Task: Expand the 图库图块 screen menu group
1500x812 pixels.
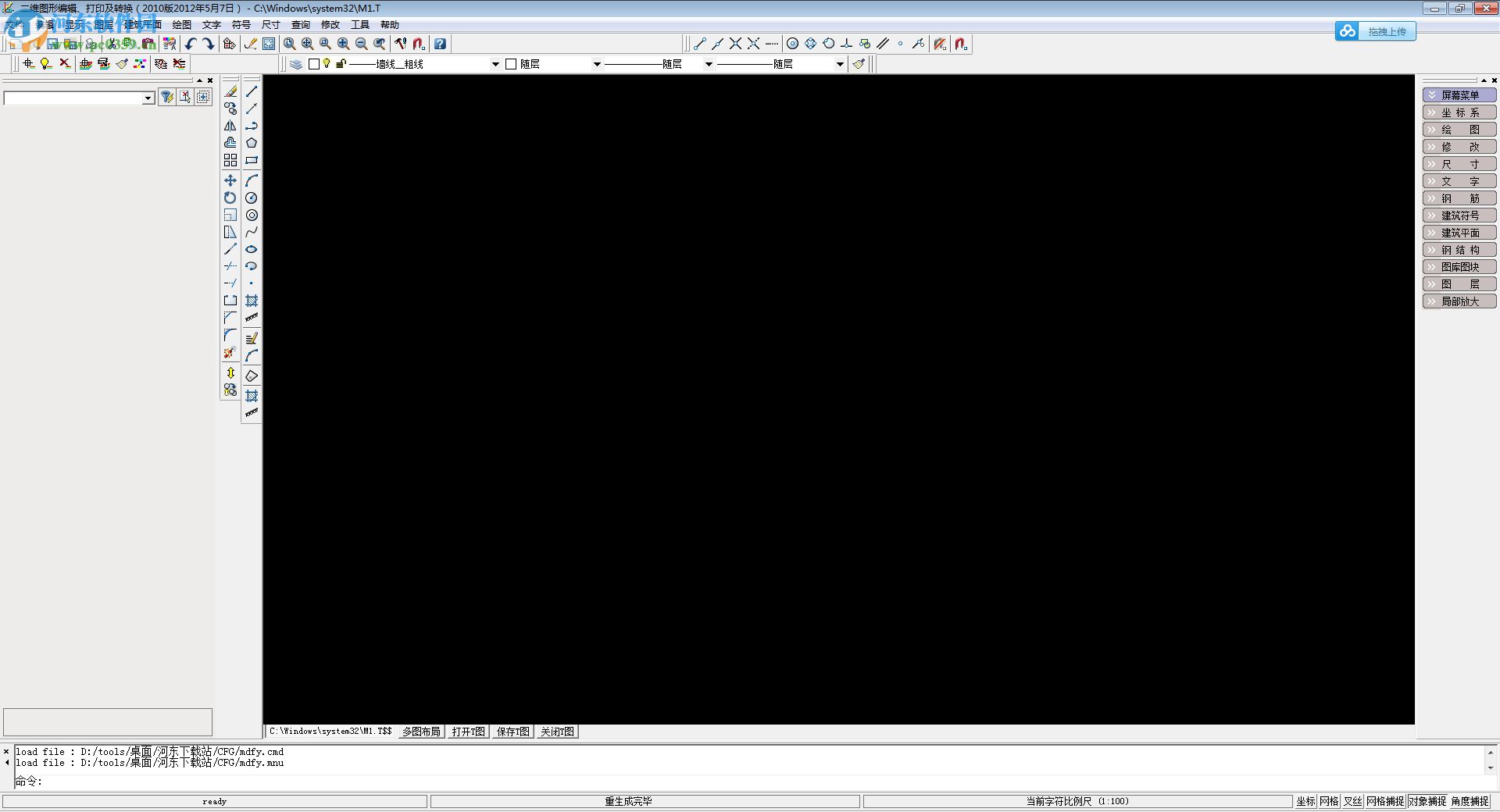Action: 1459,267
